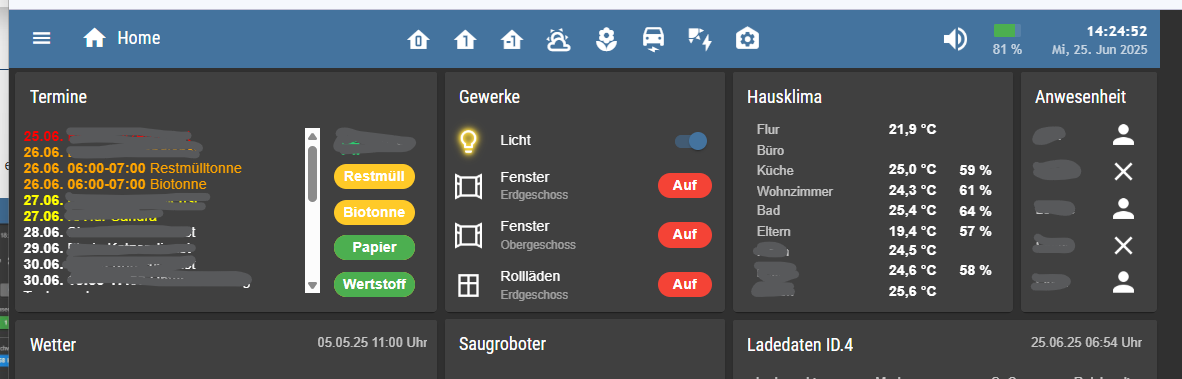Click the scroll down arrow in Termine list
The height and width of the screenshot is (379, 1182).
coord(312,286)
